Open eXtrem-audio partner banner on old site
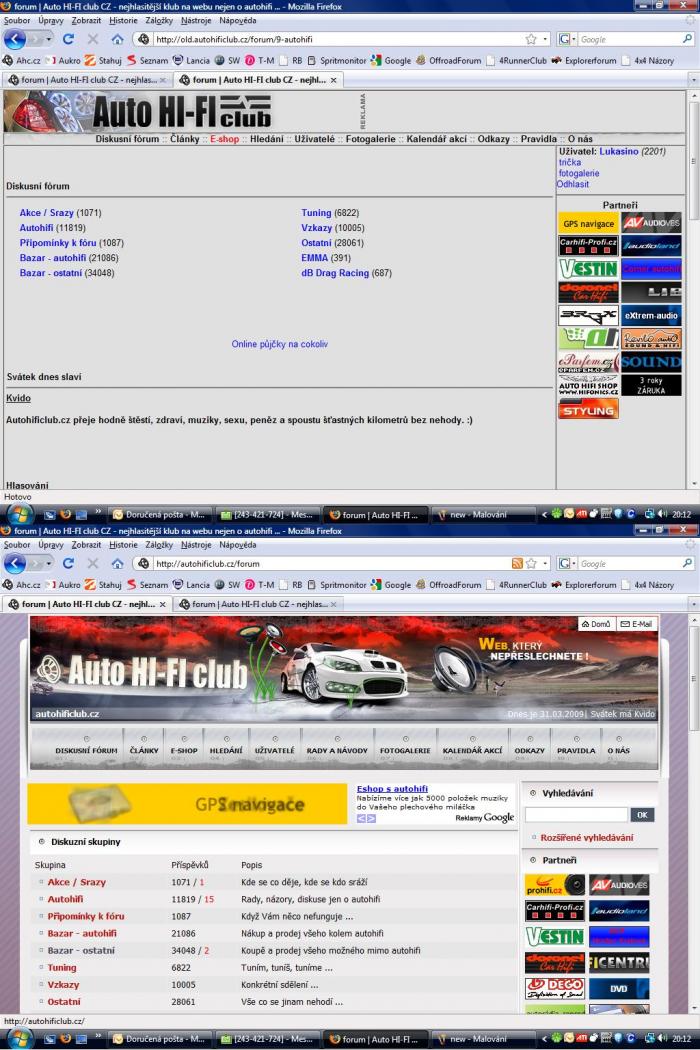This screenshot has width=700, height=1050. pyautogui.click(x=651, y=315)
